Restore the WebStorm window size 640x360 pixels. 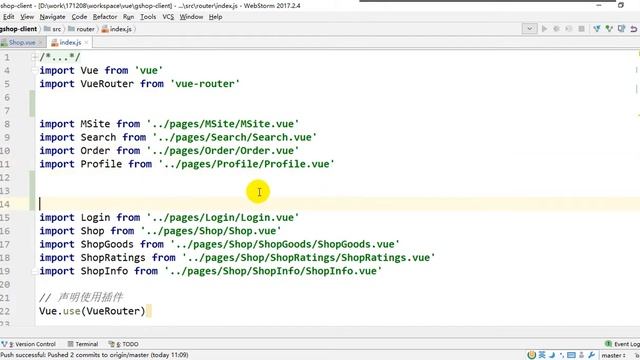pos(621,5)
